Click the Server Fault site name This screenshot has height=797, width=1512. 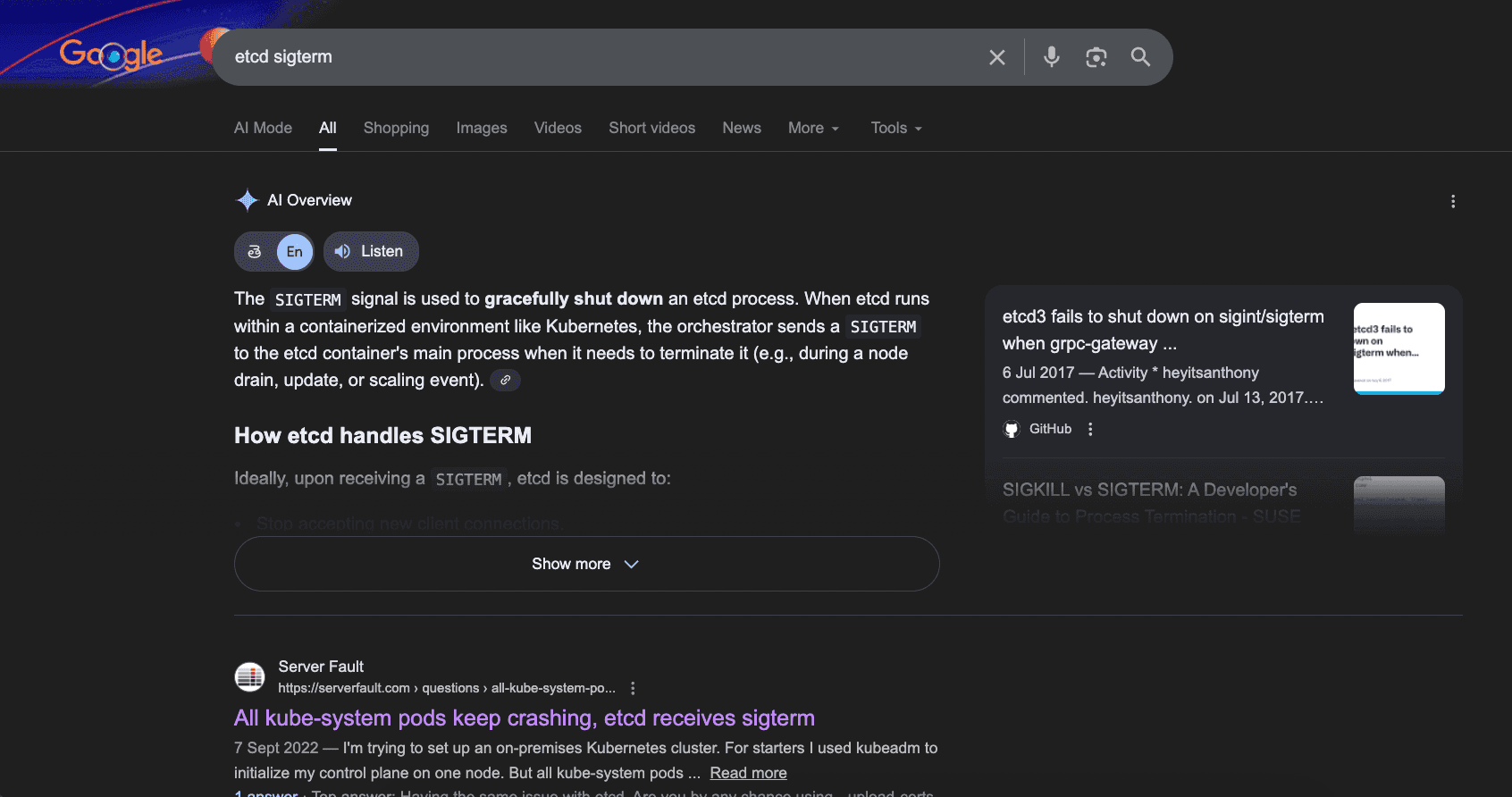321,667
